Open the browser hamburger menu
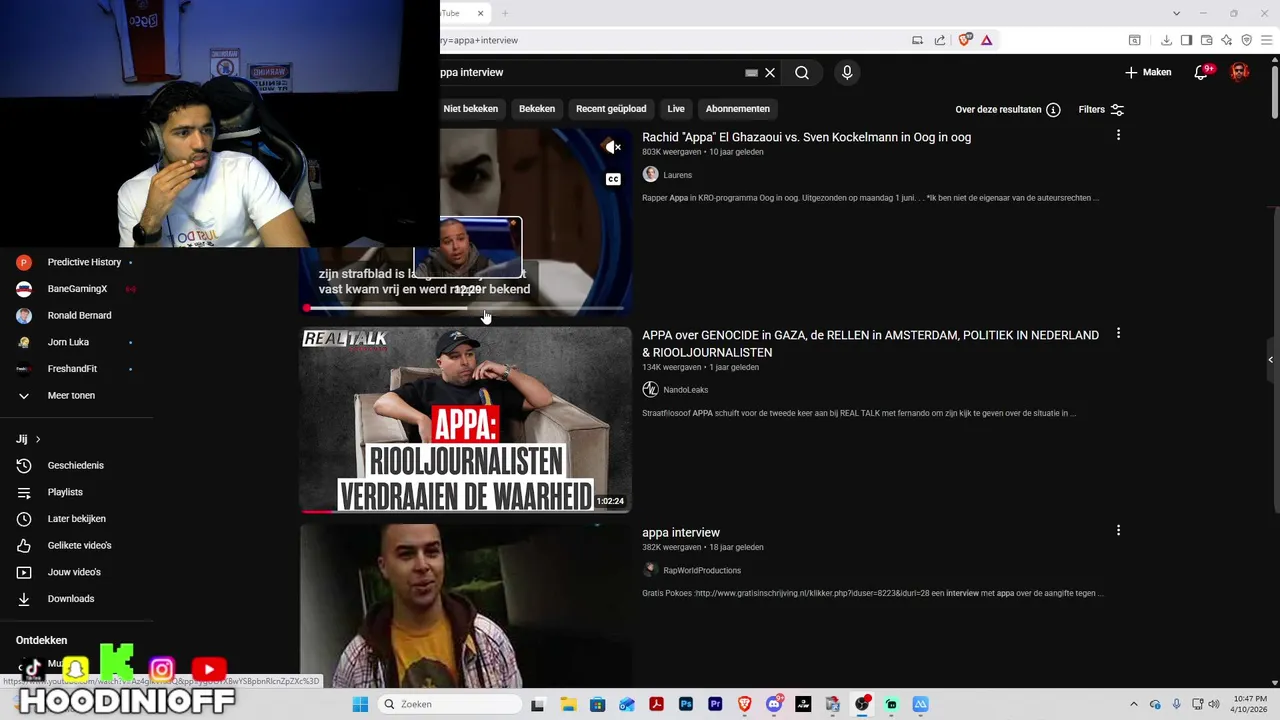This screenshot has width=1280, height=720. [1267, 40]
